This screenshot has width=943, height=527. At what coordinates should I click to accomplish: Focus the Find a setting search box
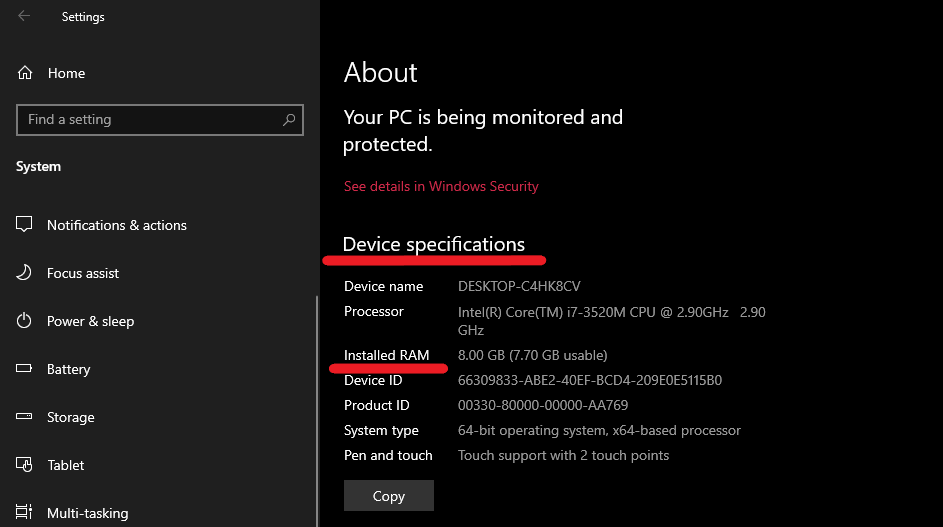click(x=160, y=120)
